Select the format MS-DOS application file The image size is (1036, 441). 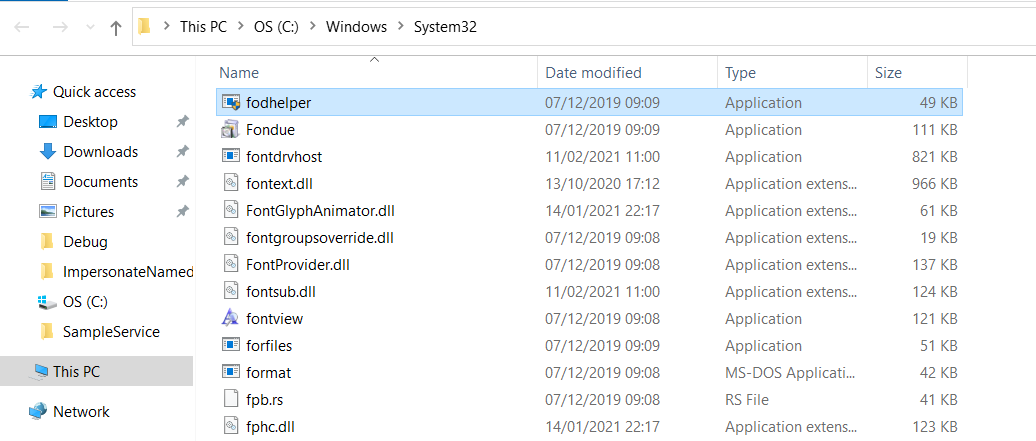tap(268, 372)
